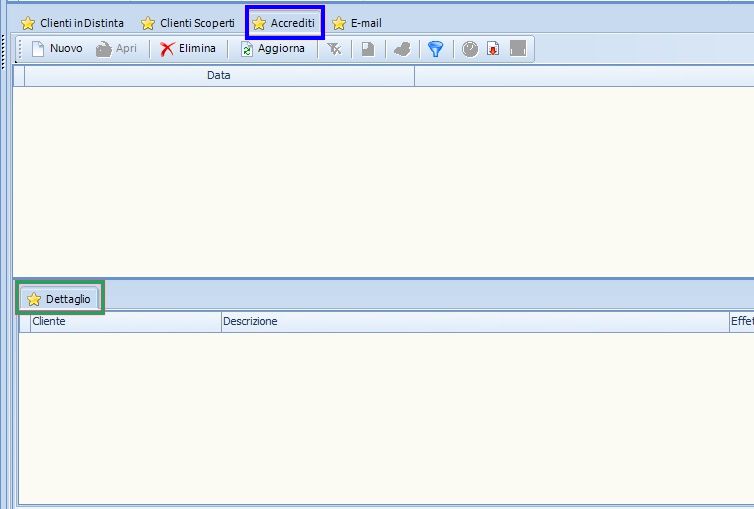Go to the E-mail tab
The image size is (754, 509).
pyautogui.click(x=357, y=23)
